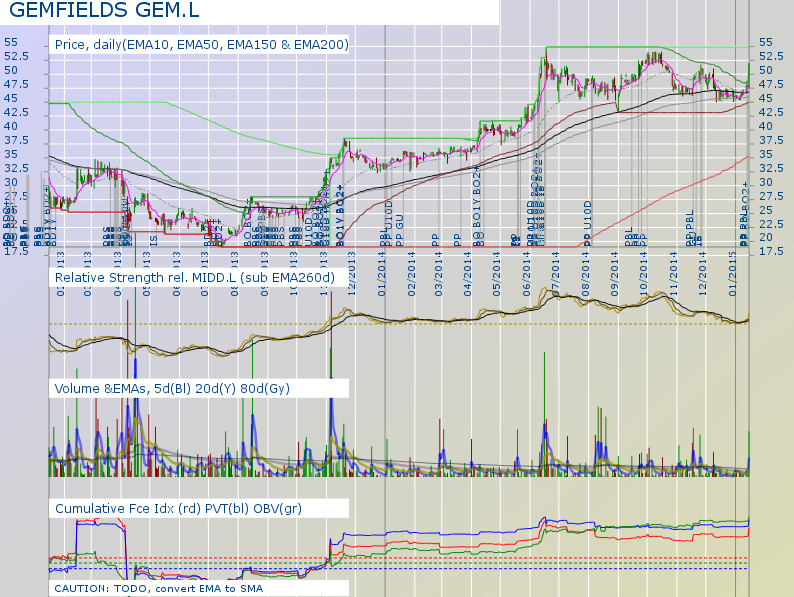Click the 50 value on left price axis
Image resolution: width=794 pixels, height=597 pixels.
pos(11,70)
